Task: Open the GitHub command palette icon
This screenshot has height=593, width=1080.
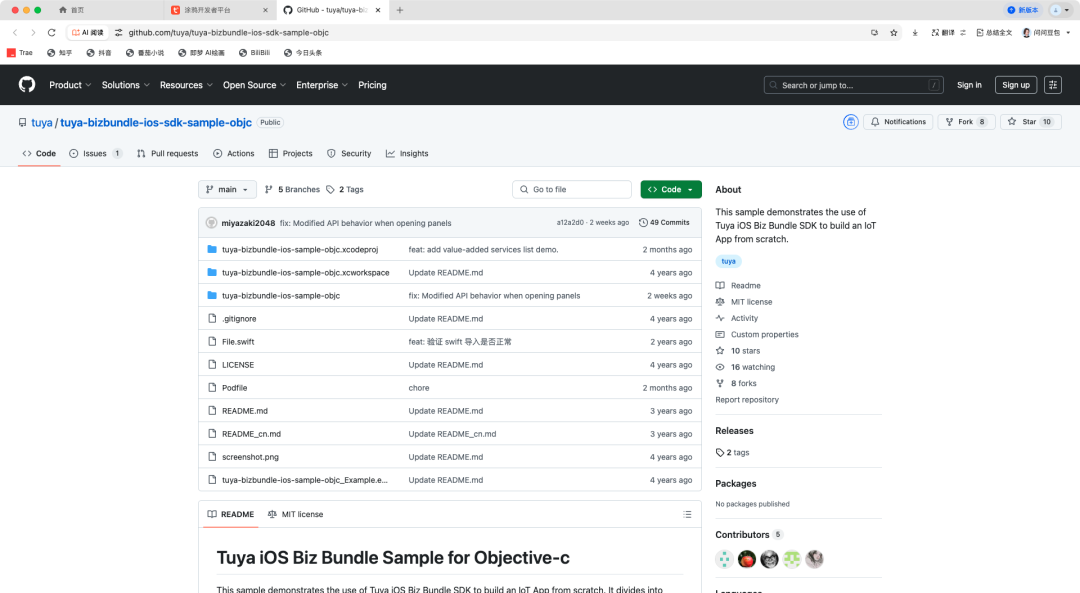Action: (x=1052, y=85)
